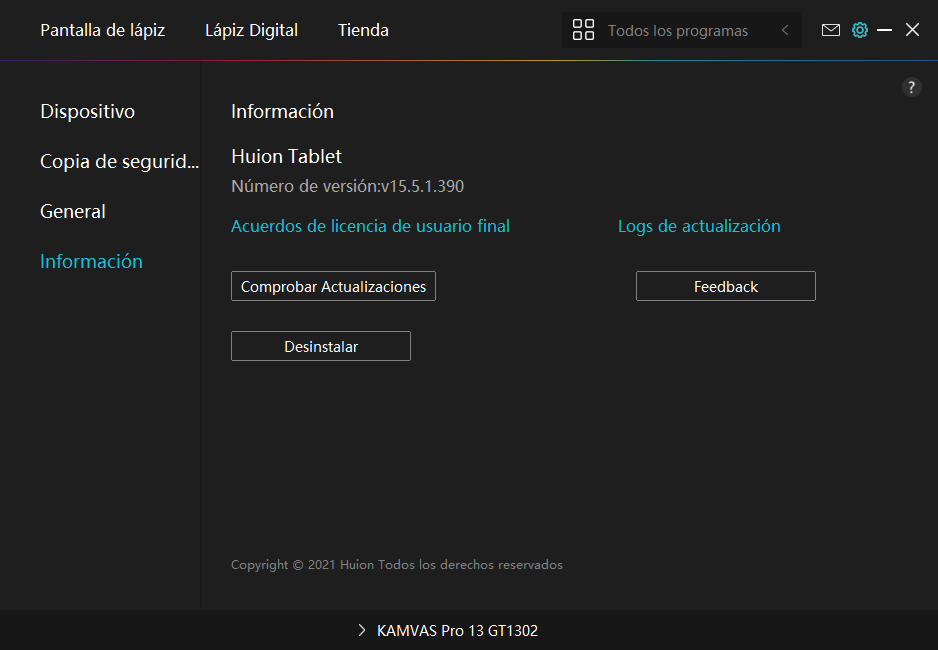Select General in the sidebar

coord(73,211)
